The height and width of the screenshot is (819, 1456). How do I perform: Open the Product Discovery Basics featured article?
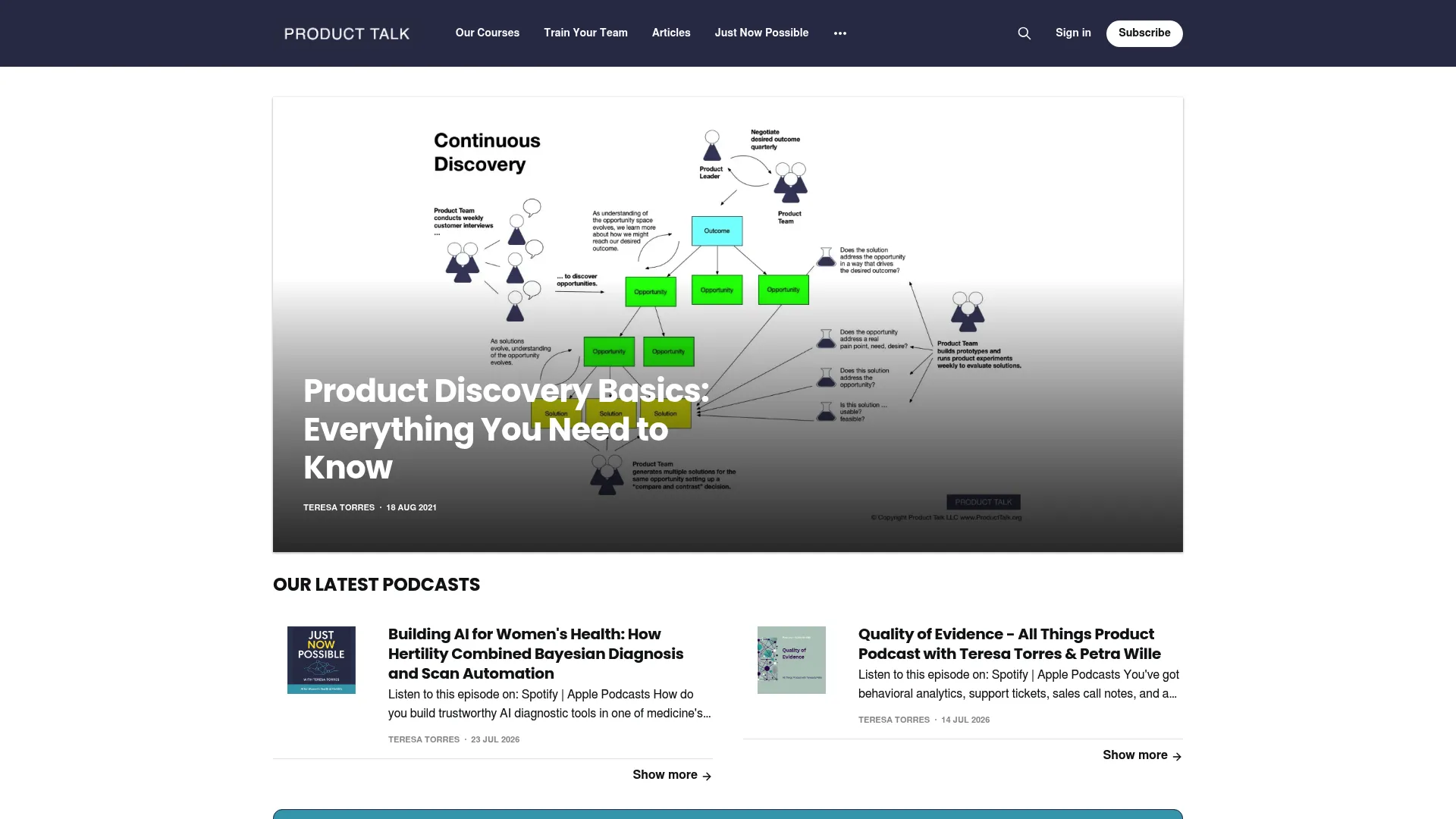506,428
